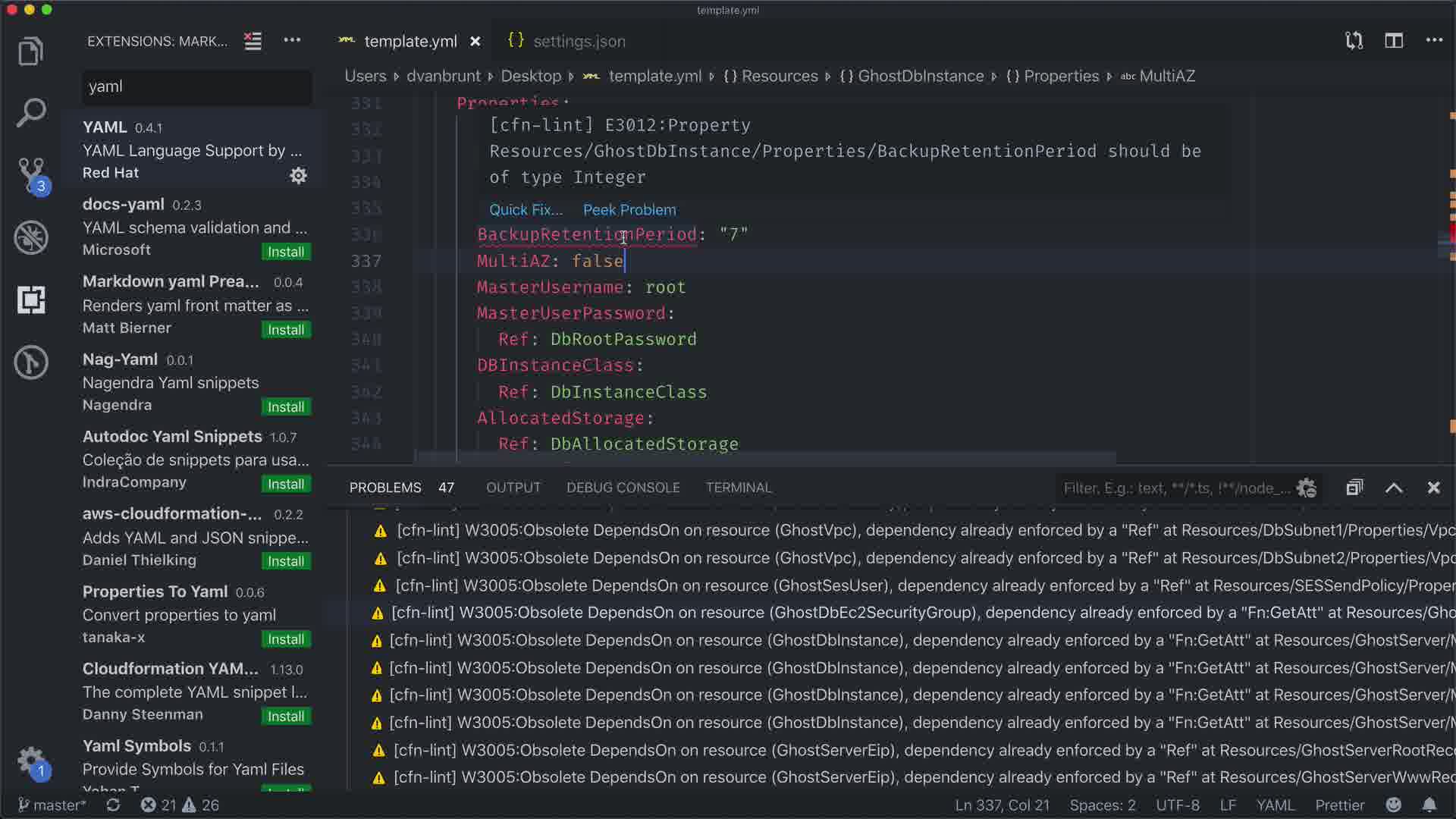
Task: Click the open changes compare icon
Action: coord(1354,41)
